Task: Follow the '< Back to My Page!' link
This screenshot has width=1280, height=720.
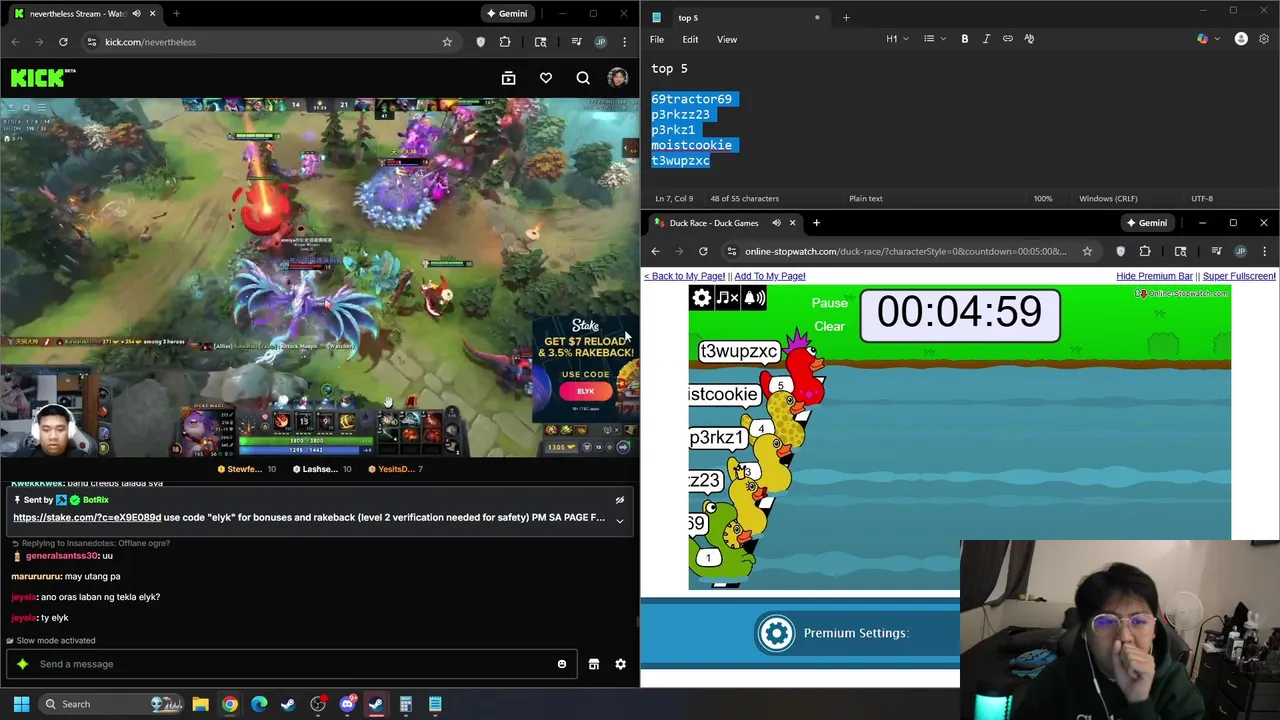Action: click(x=684, y=276)
